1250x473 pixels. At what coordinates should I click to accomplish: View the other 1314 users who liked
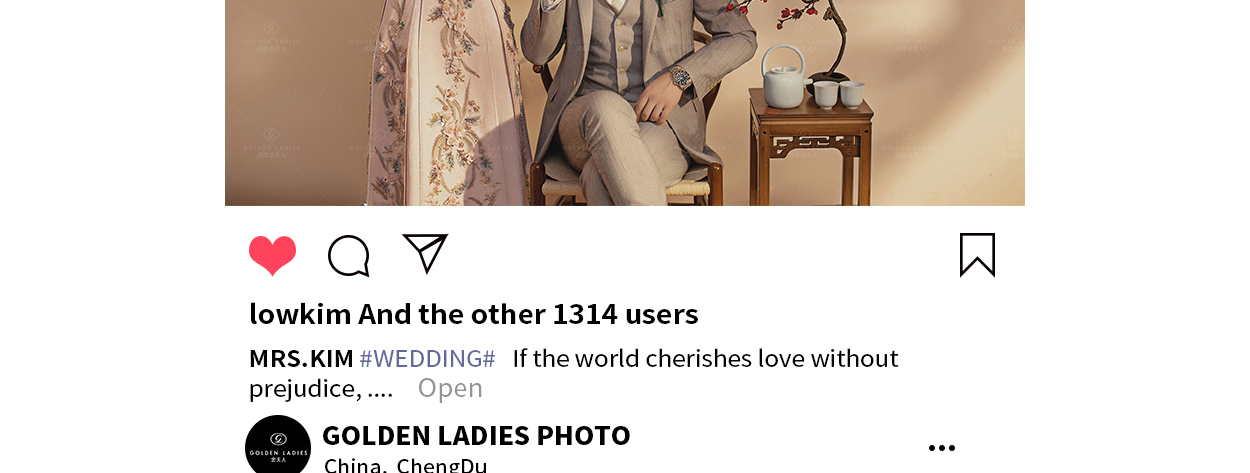[x=528, y=314]
